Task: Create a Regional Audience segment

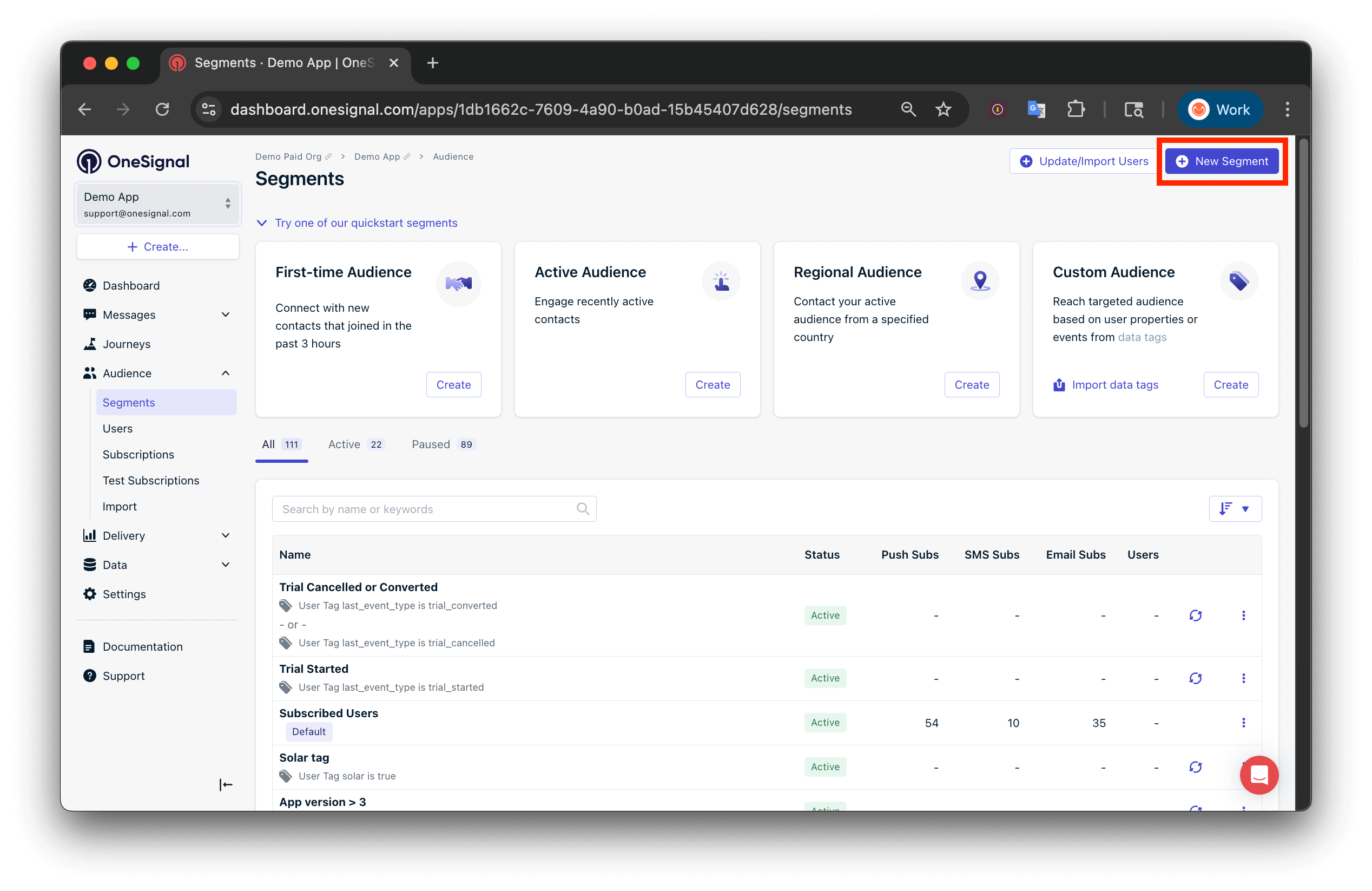Action: (971, 385)
